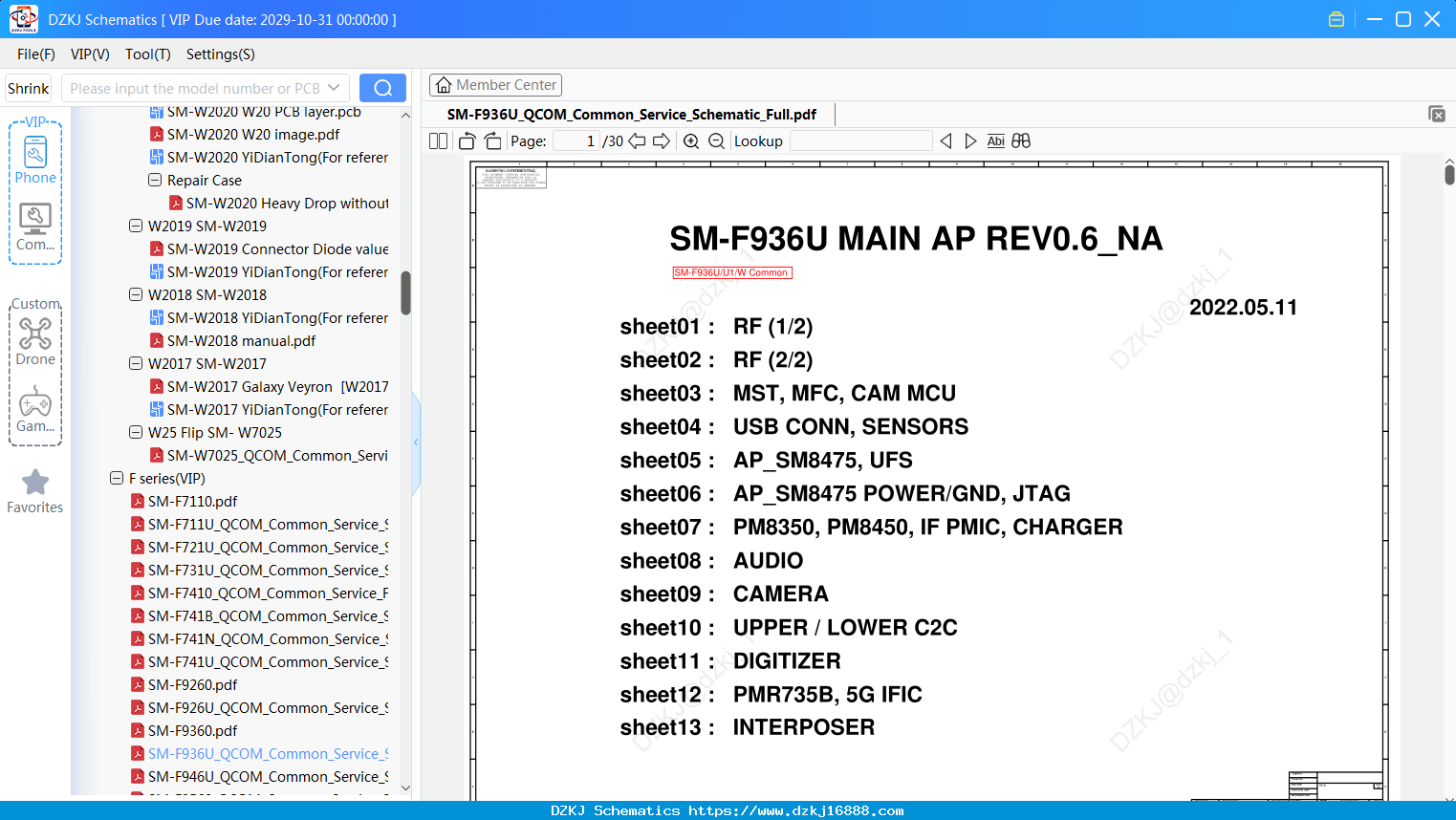Select the Drone category icon
The image size is (1456, 820).
(35, 341)
